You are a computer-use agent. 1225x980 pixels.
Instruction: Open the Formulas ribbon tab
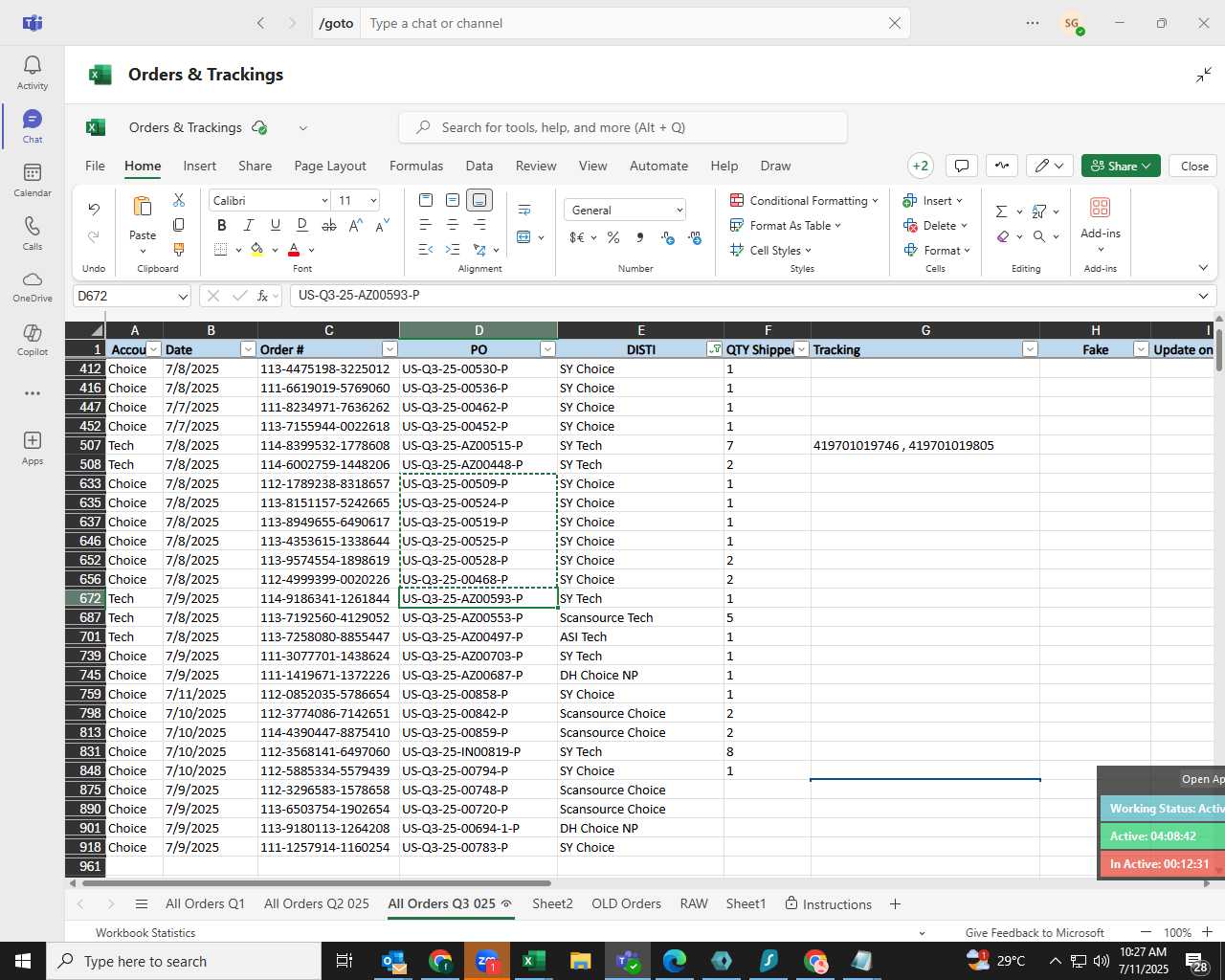click(x=416, y=166)
